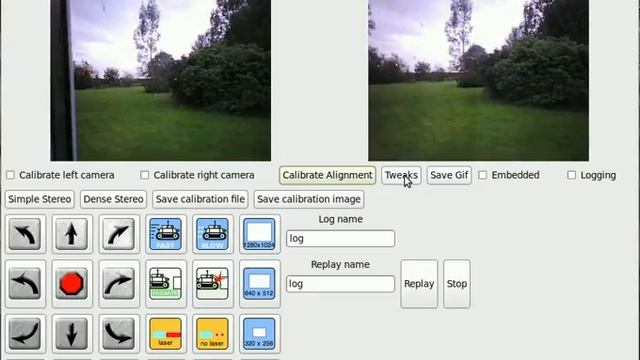Viewport: 640px width, 360px height.
Task: Focus the Replay name input field
Action: click(x=340, y=284)
